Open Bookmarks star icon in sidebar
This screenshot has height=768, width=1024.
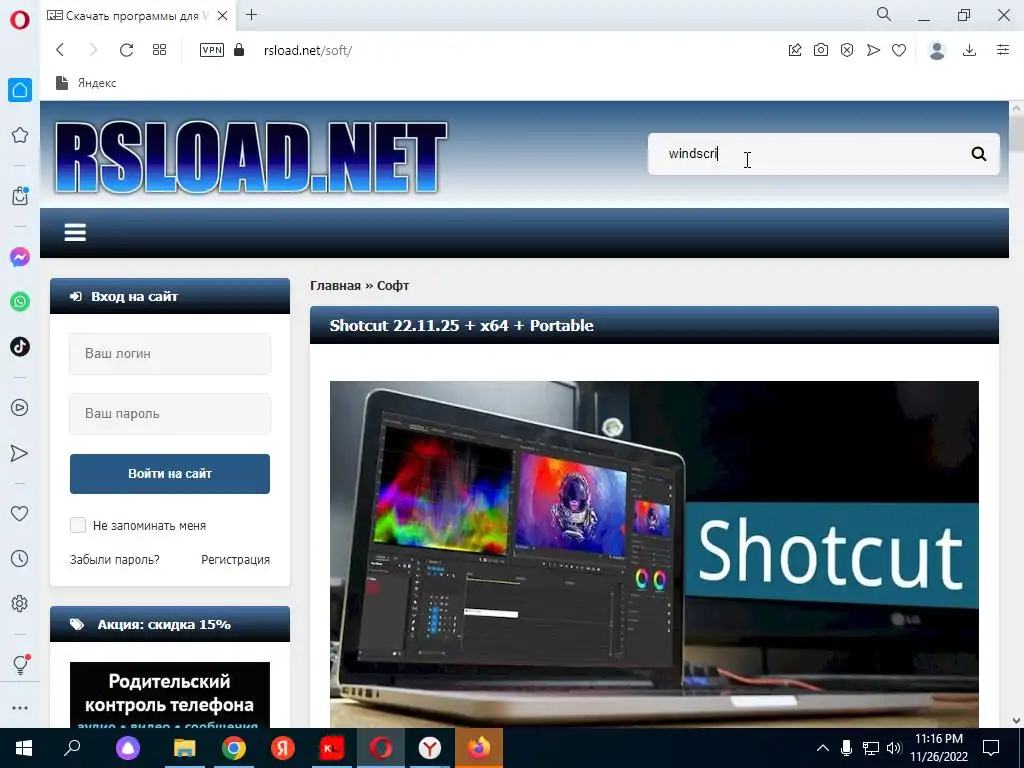(20, 135)
